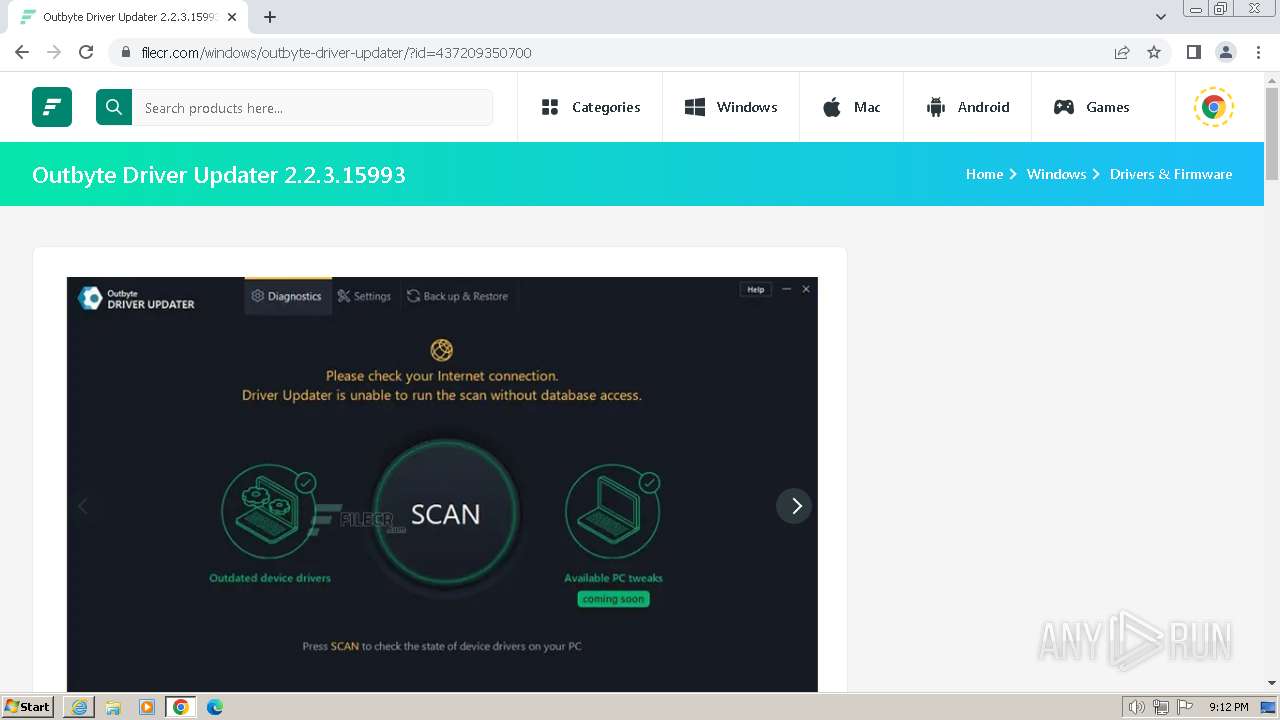Launch Internet Explorer from taskbar
The width and height of the screenshot is (1280, 720).
(x=79, y=707)
